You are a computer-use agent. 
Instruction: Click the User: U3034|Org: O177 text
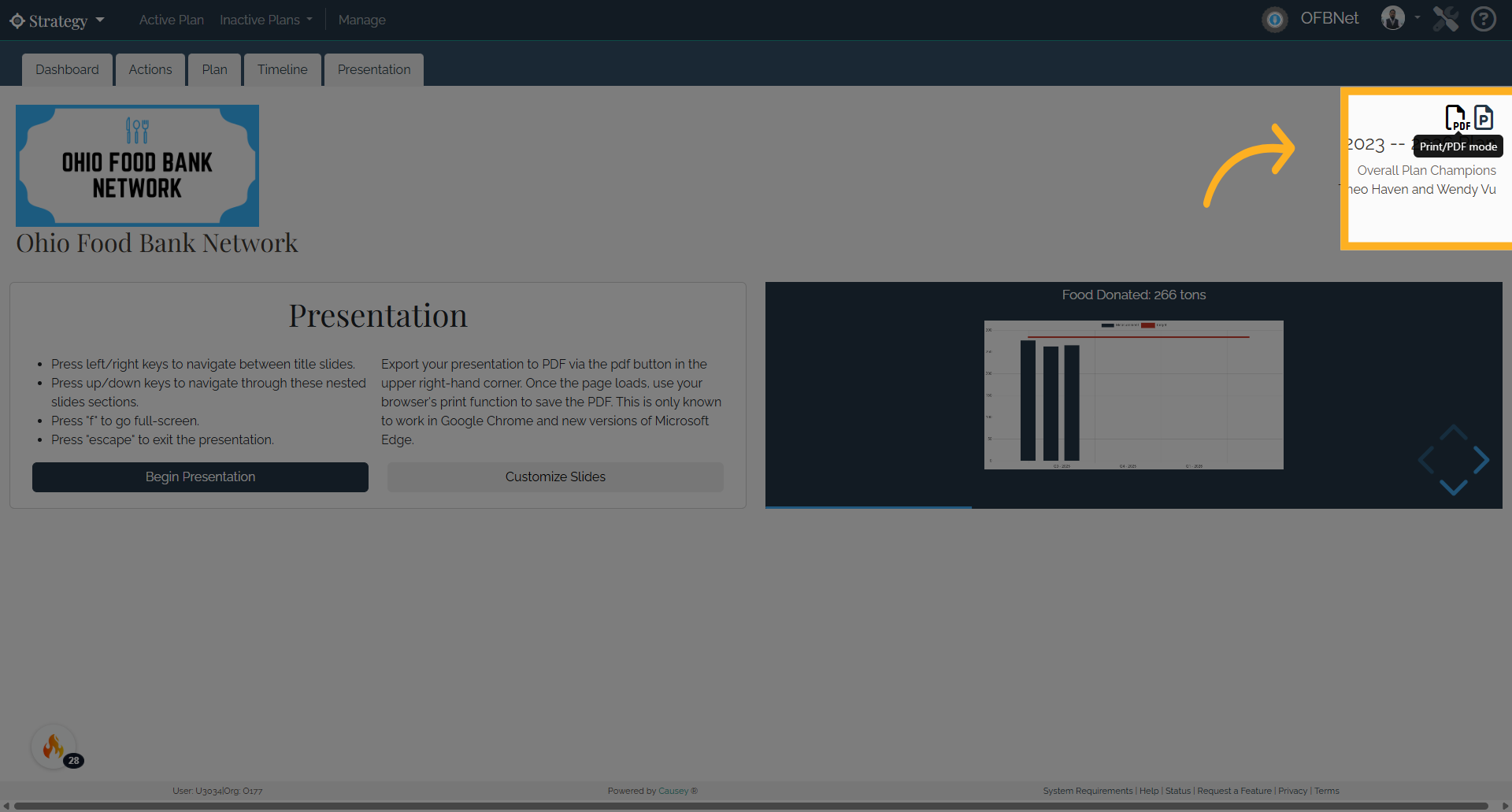[217, 791]
